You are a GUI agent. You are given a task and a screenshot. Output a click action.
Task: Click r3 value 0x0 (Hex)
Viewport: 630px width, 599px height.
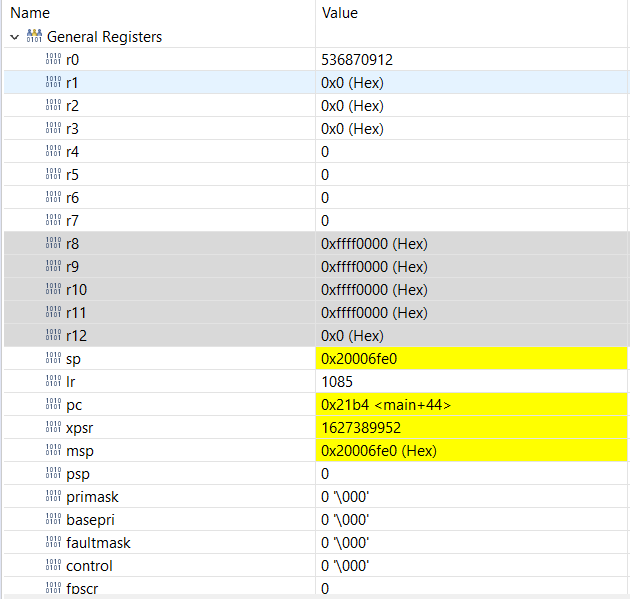tap(352, 129)
